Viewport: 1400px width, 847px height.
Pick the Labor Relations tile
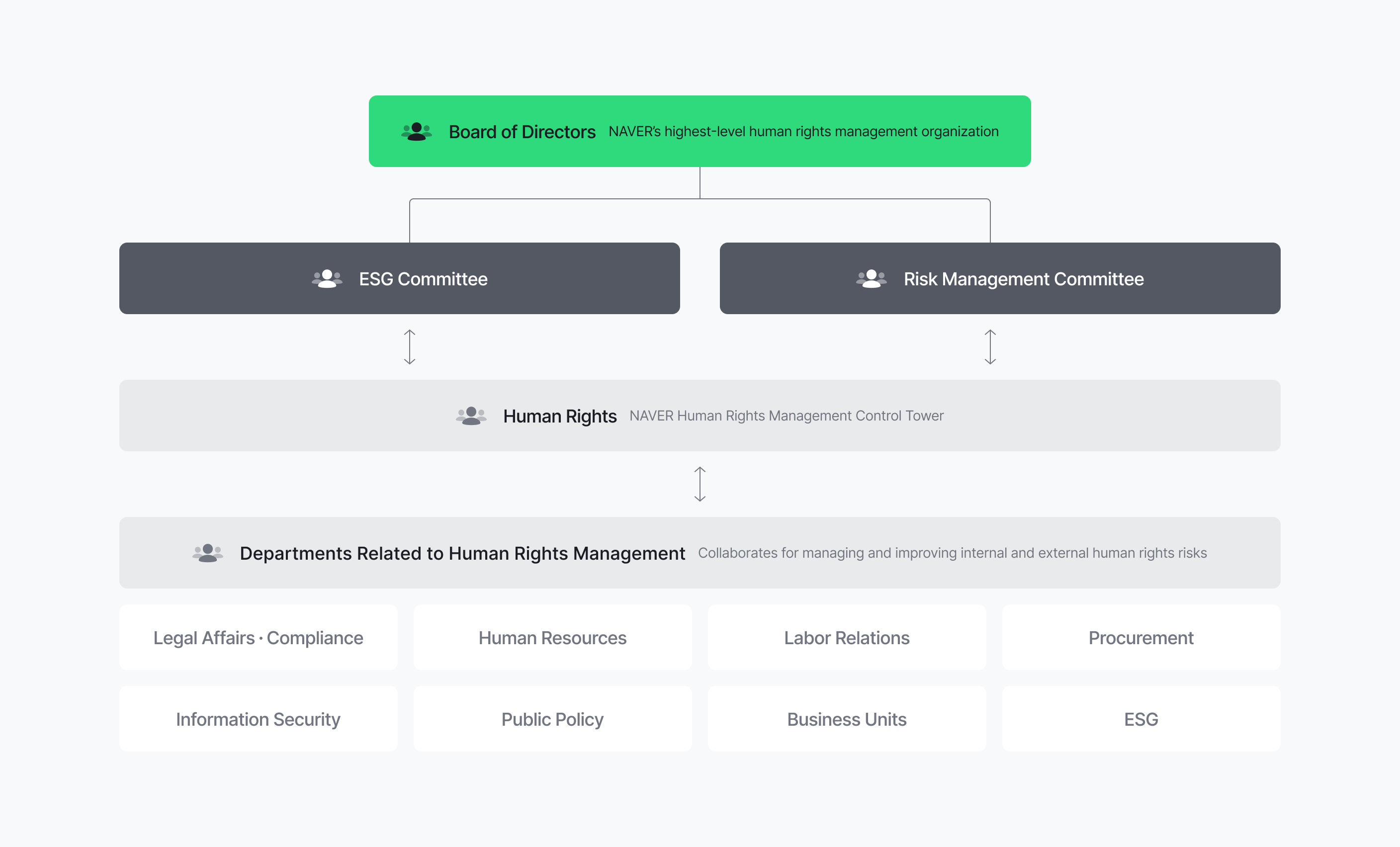pos(847,637)
